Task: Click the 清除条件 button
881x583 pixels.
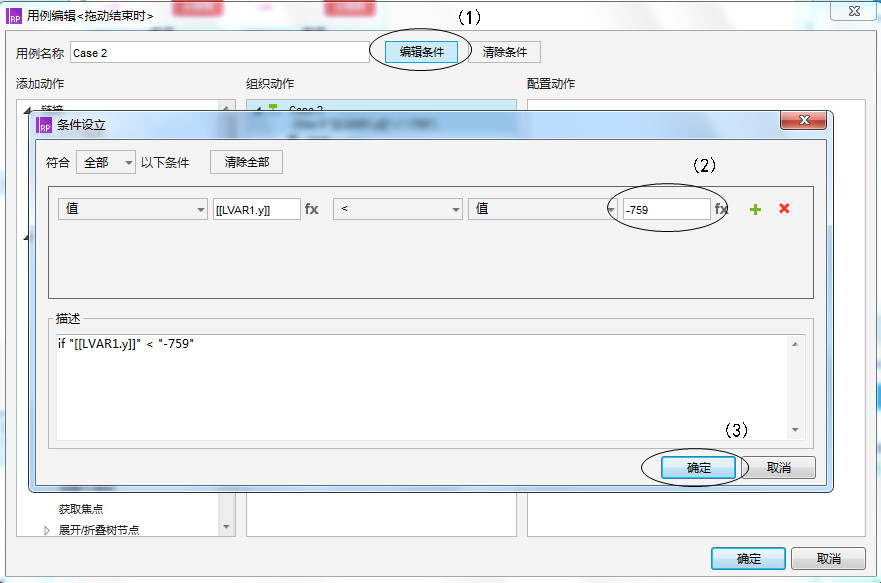Action: (x=505, y=52)
